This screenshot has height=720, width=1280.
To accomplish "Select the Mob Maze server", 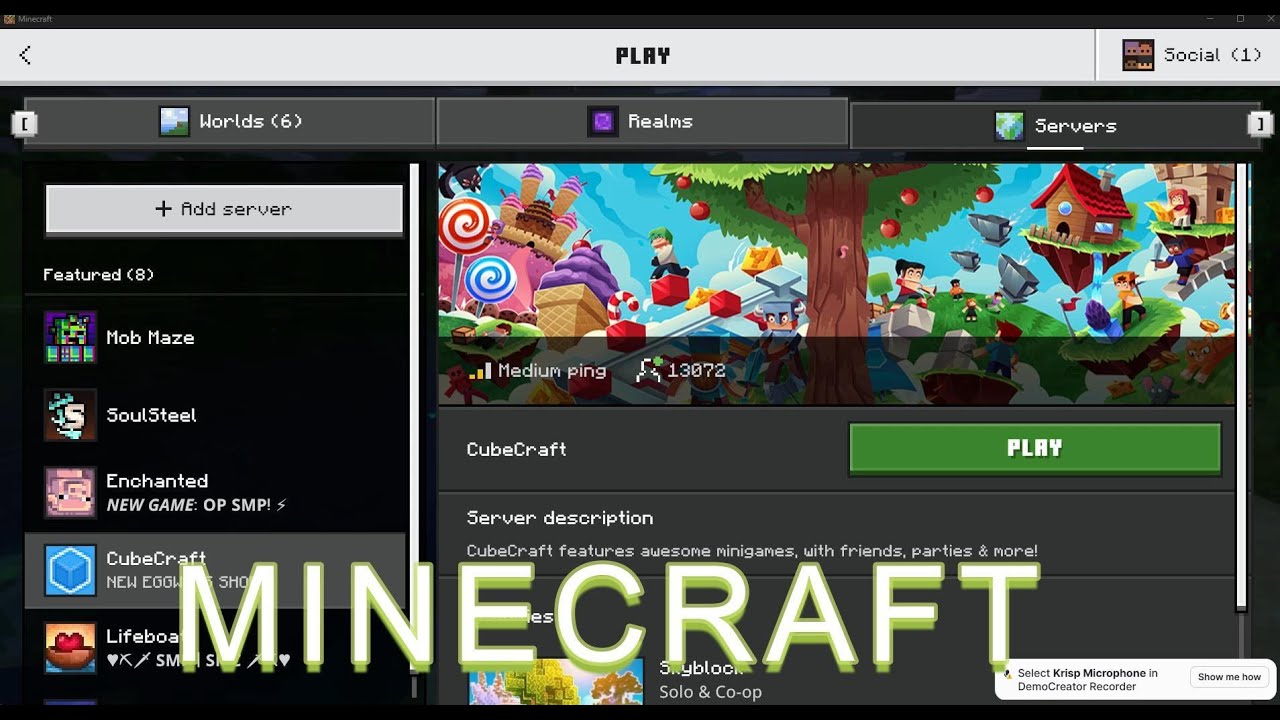I will pos(216,337).
